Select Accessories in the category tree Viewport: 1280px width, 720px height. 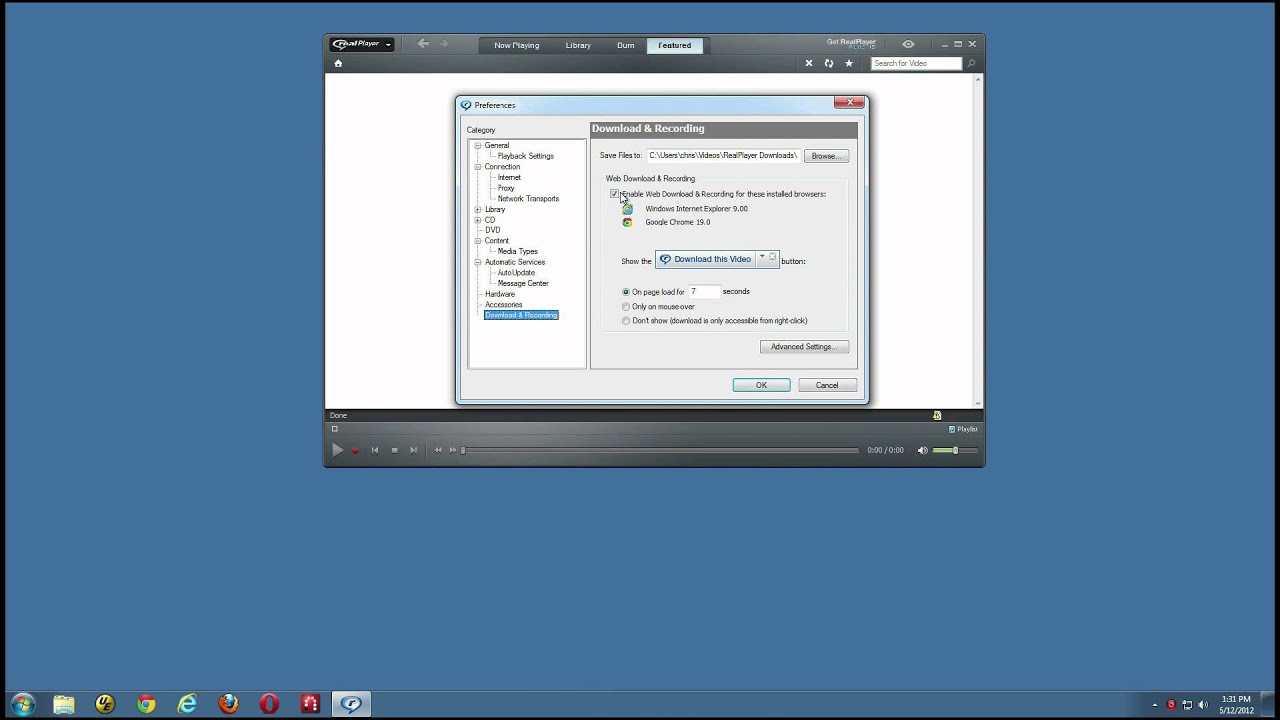pos(503,304)
